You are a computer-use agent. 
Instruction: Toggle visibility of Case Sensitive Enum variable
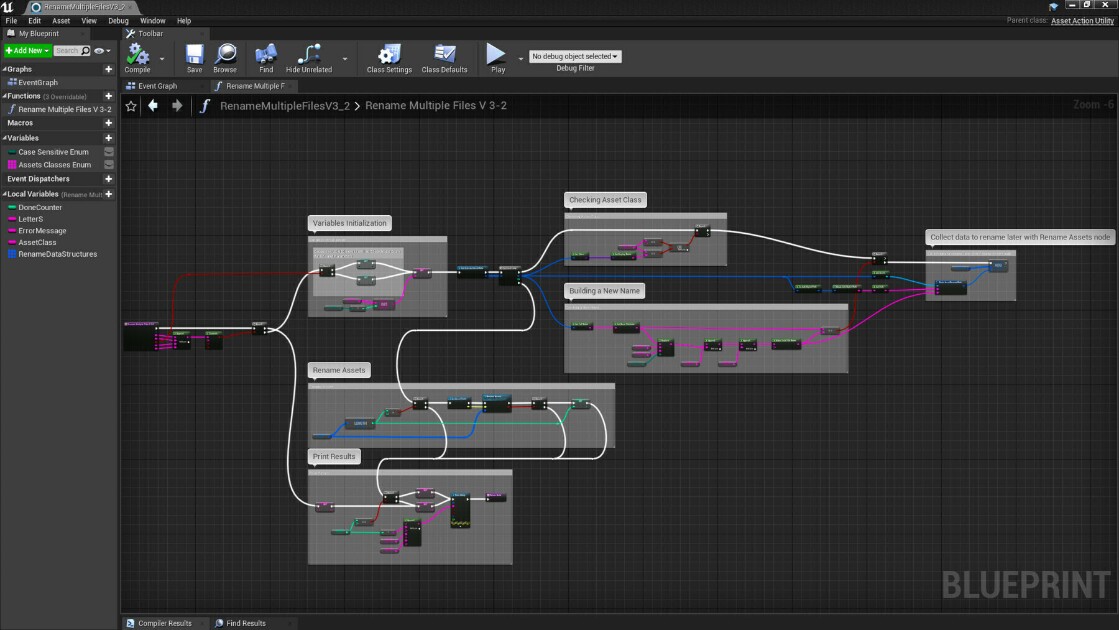[x=108, y=152]
